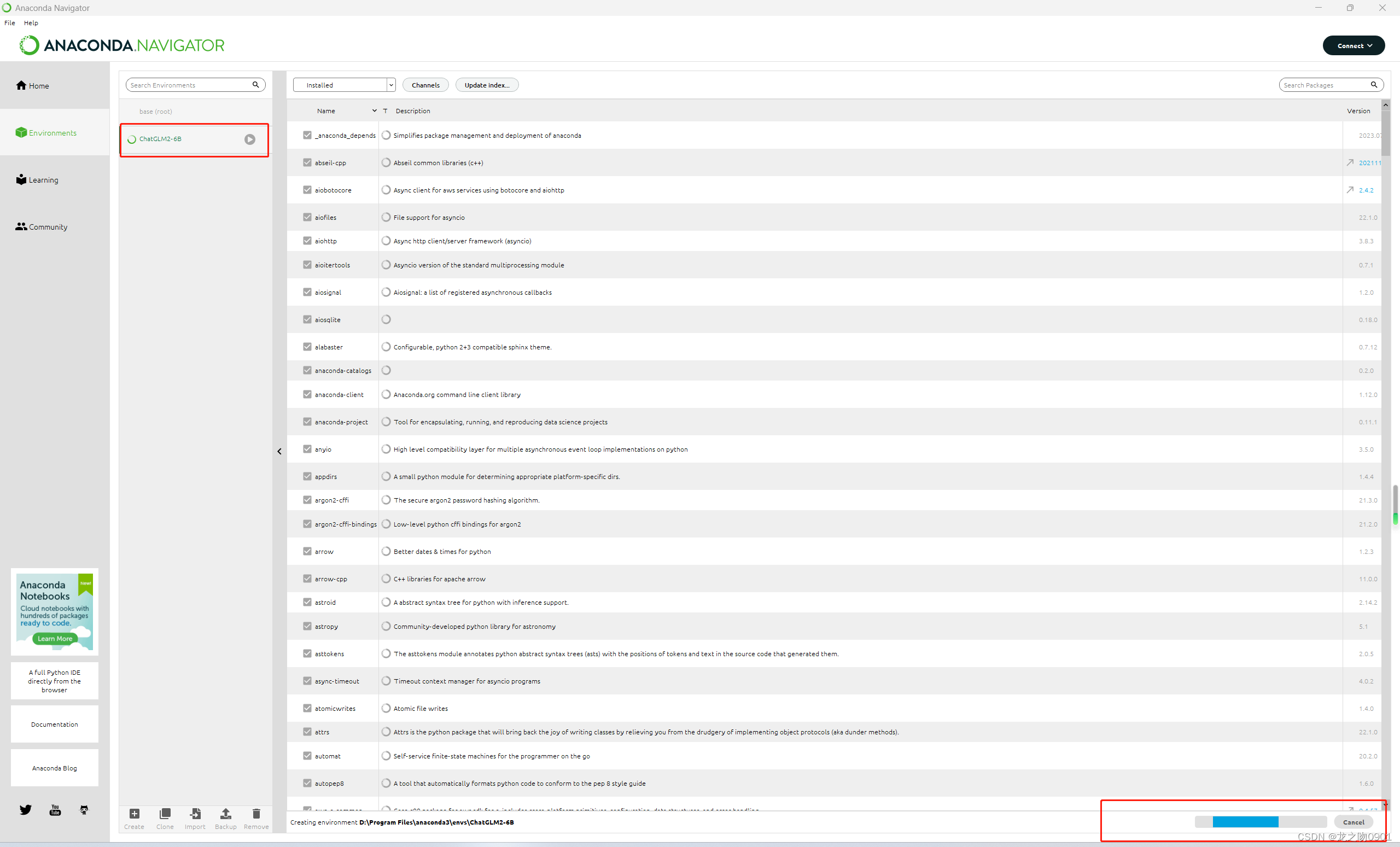Viewport: 1400px width, 847px height.
Task: Click the Update index button
Action: 486,84
